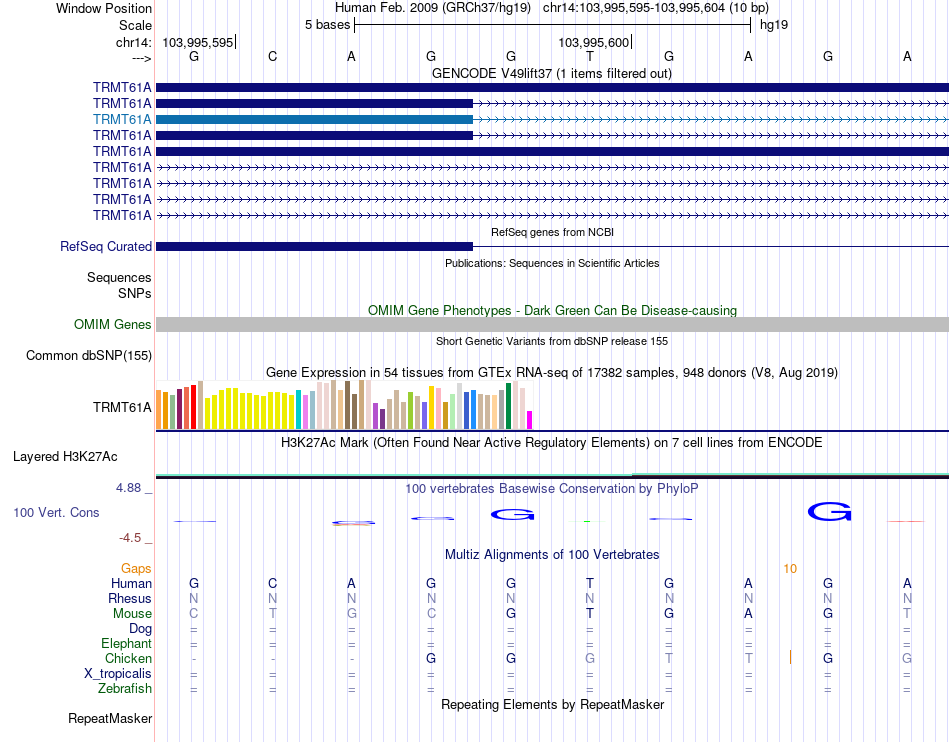This screenshot has width=950, height=742.
Task: Click the gray OMIM Genes item bar
Action: (x=552, y=324)
